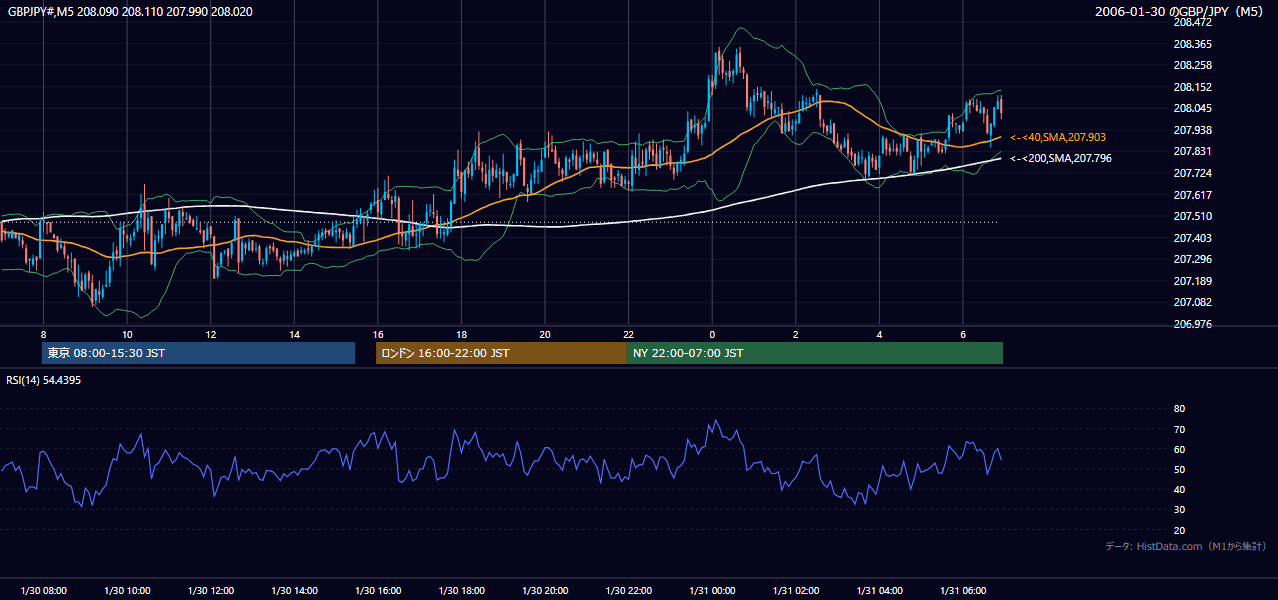Click hour tick 6 under the price chart
The image size is (1278, 600).
click(x=963, y=334)
